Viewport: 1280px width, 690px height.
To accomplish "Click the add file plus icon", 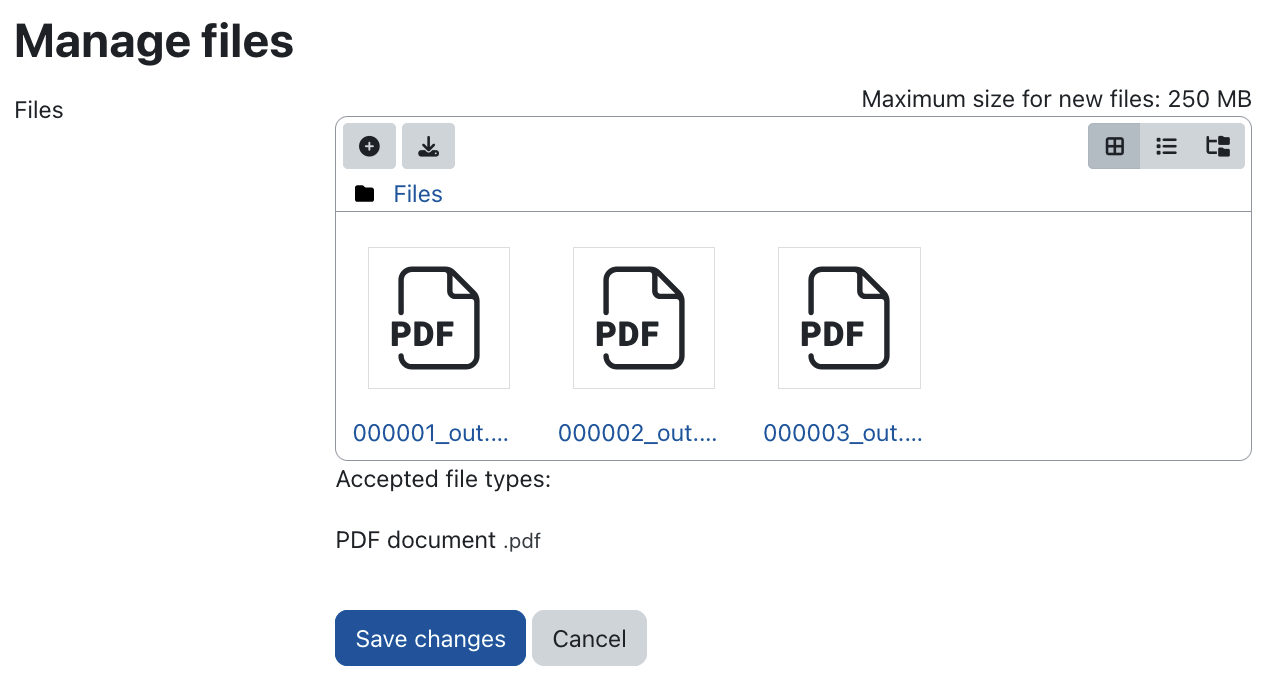I will coord(369,146).
